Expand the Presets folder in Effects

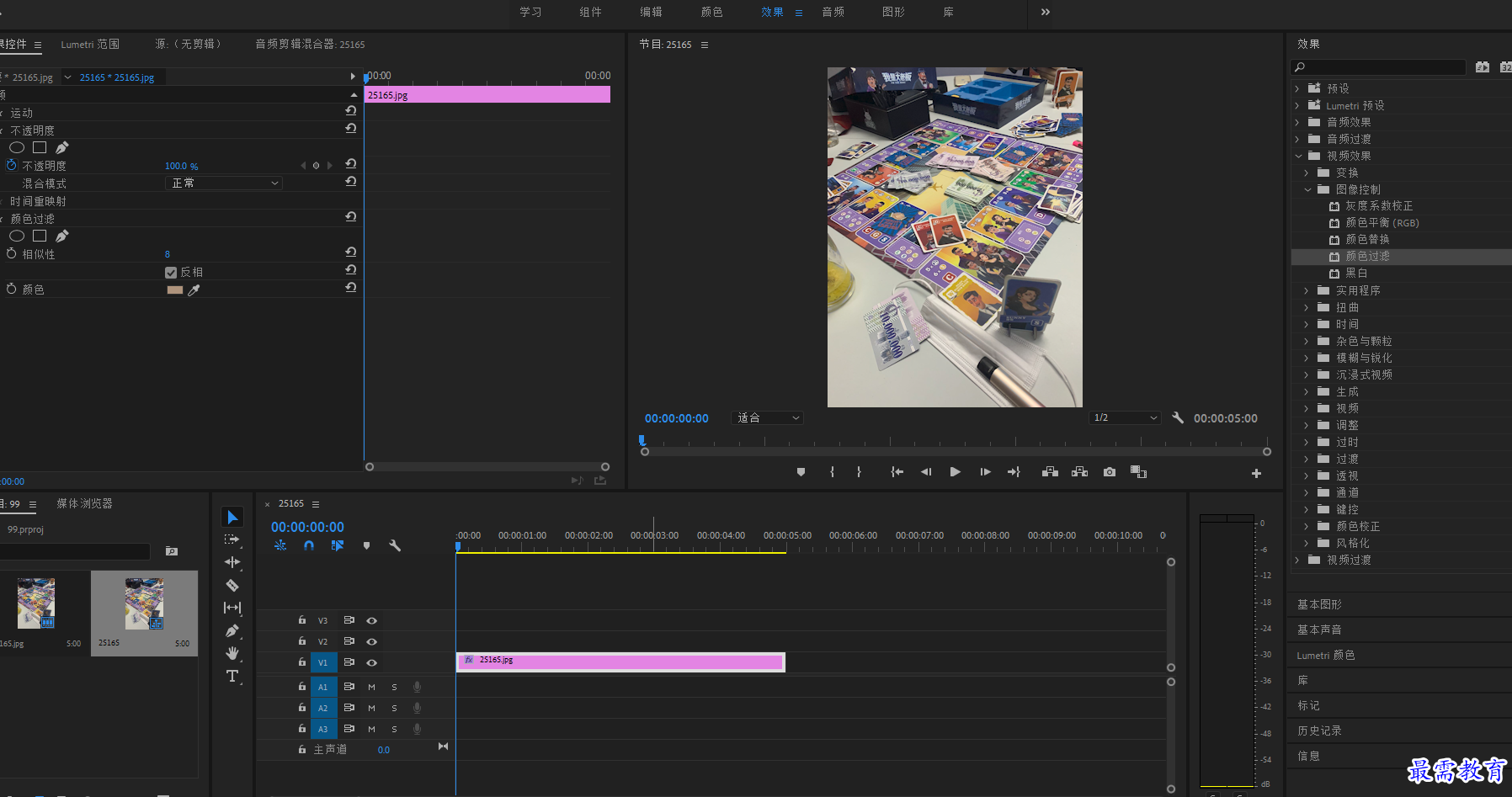coord(1297,88)
